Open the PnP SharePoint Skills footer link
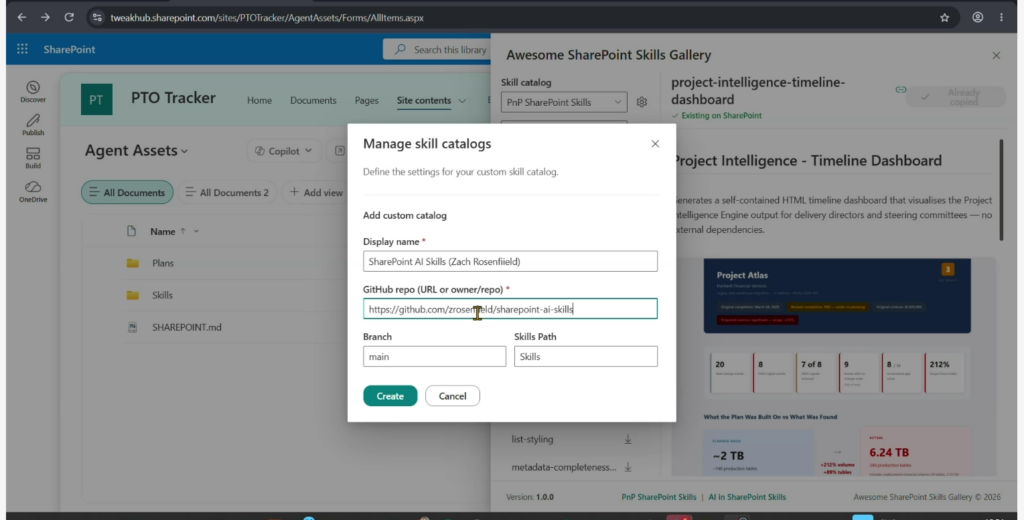The width and height of the screenshot is (1024, 520). tap(658, 497)
